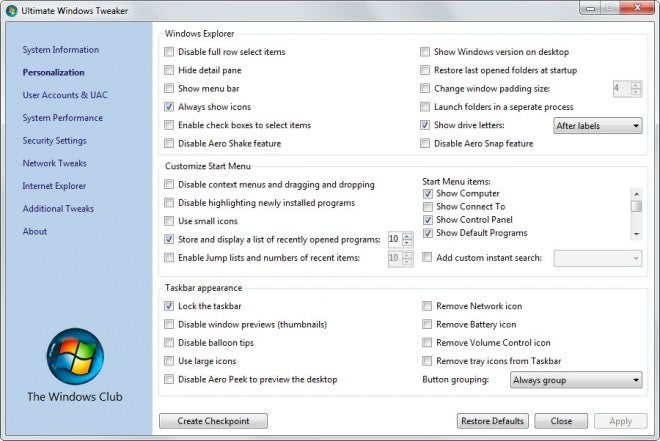Screen dimensions: 660x441
Task: Click the Ultimate Windows Tweaker title bar icon
Action: tap(11, 9)
